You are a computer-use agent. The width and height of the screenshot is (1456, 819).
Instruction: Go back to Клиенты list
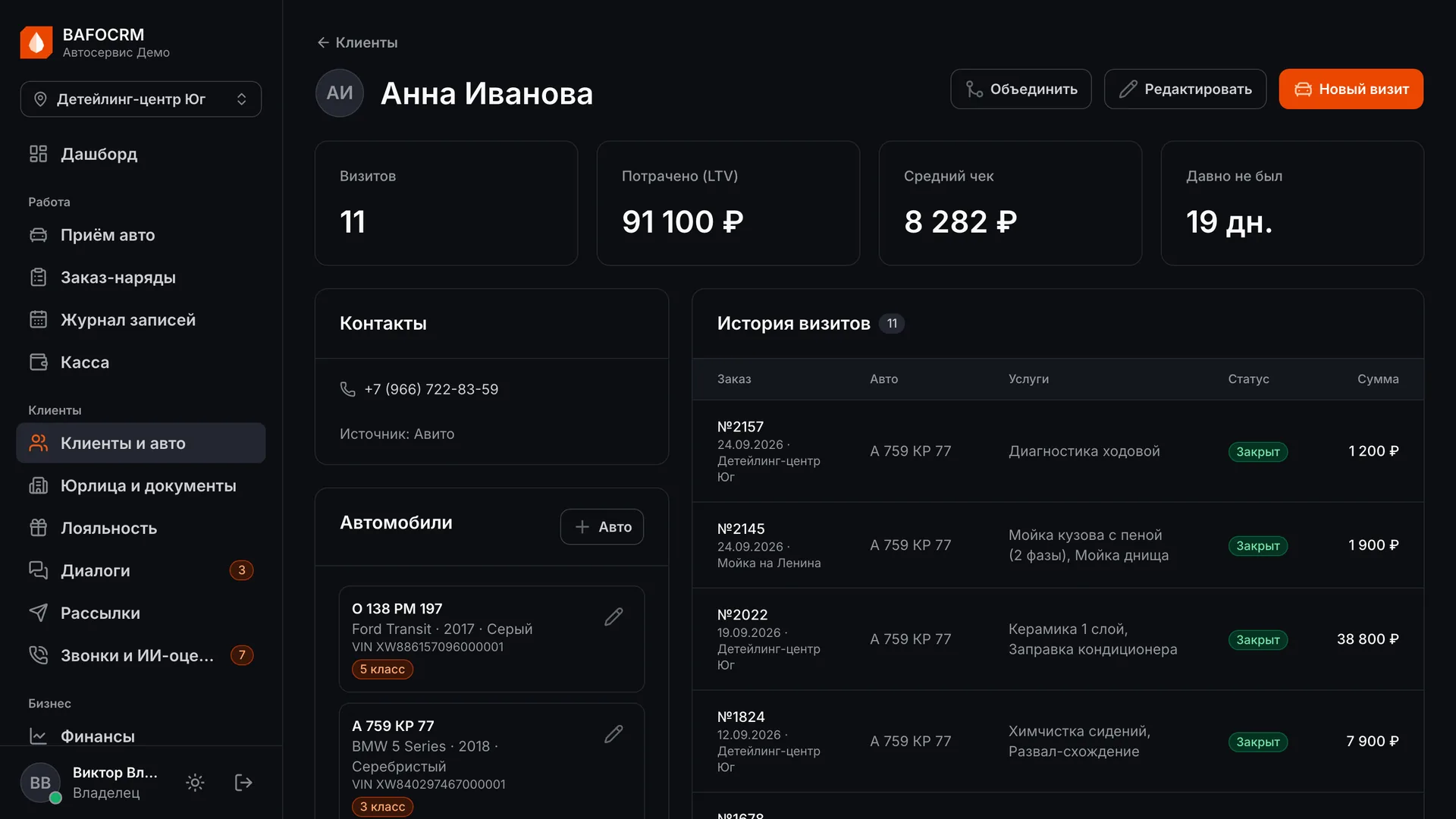357,42
